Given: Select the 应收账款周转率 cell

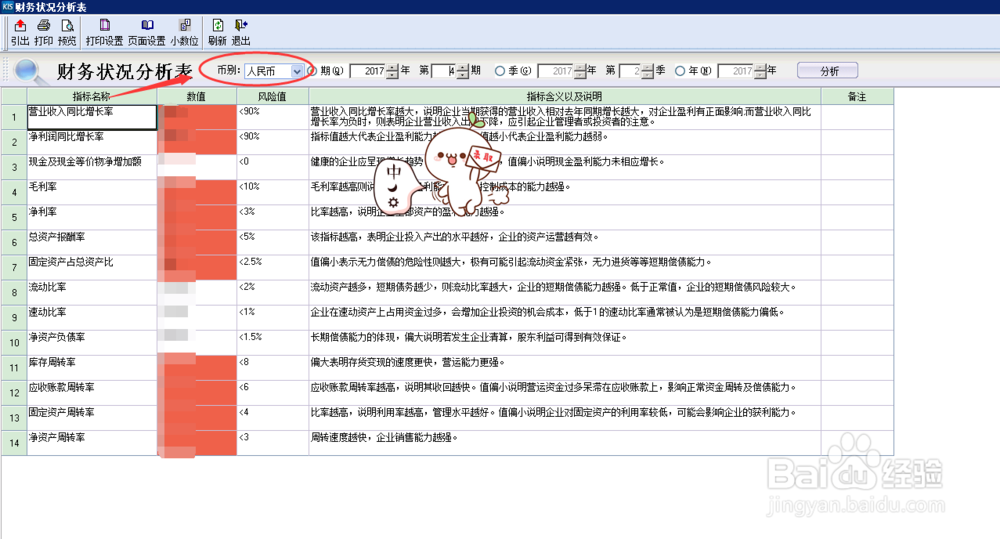Looking at the screenshot, I should click(x=92, y=393).
